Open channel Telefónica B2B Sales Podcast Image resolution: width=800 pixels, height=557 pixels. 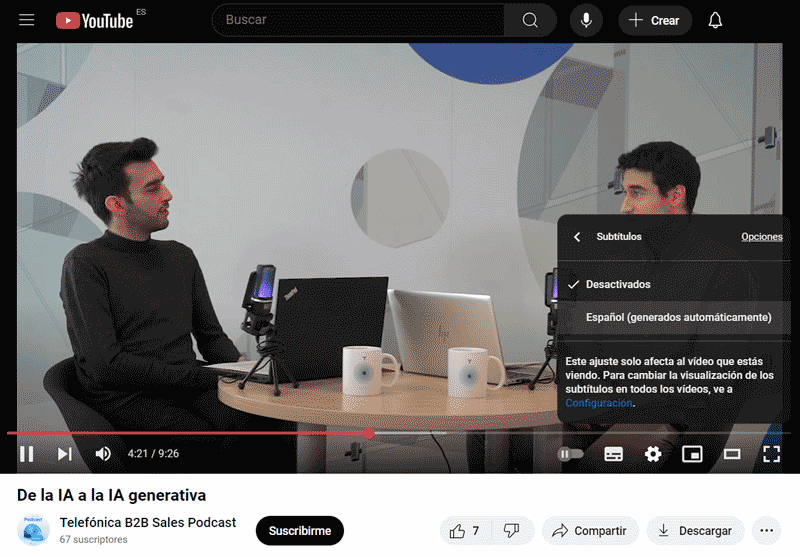(148, 523)
